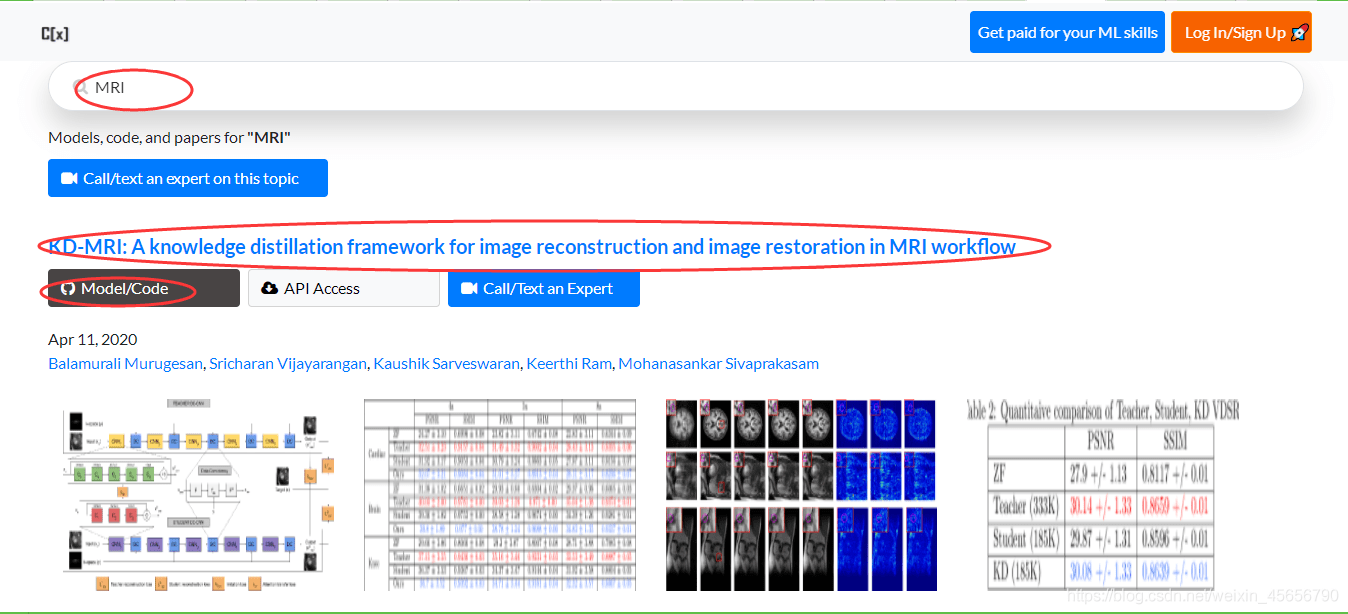Open the KD-MRI paper title link

532,246
